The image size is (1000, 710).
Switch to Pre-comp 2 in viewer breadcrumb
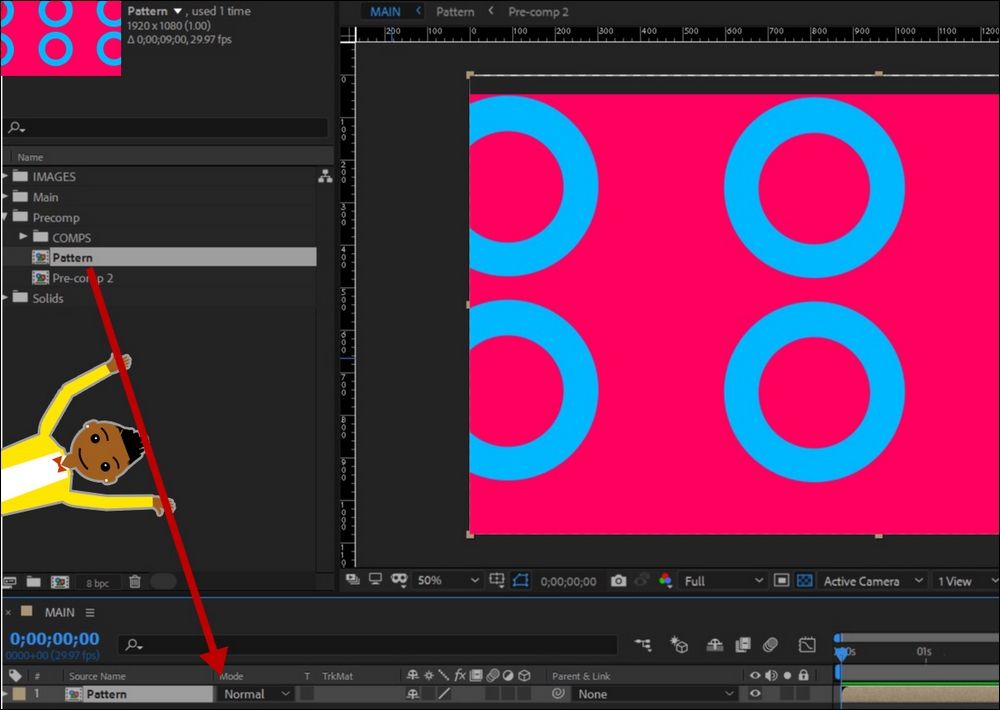[x=538, y=11]
